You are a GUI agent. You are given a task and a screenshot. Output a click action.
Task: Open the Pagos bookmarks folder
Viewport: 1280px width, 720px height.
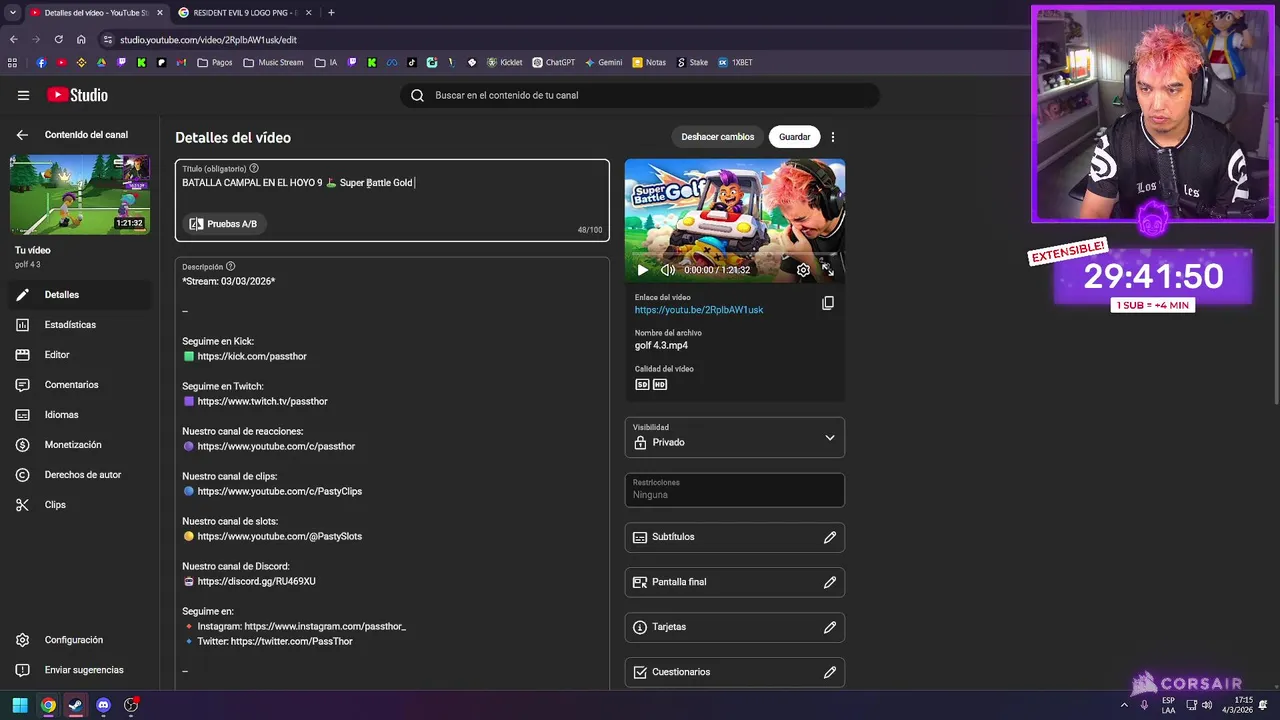click(215, 62)
